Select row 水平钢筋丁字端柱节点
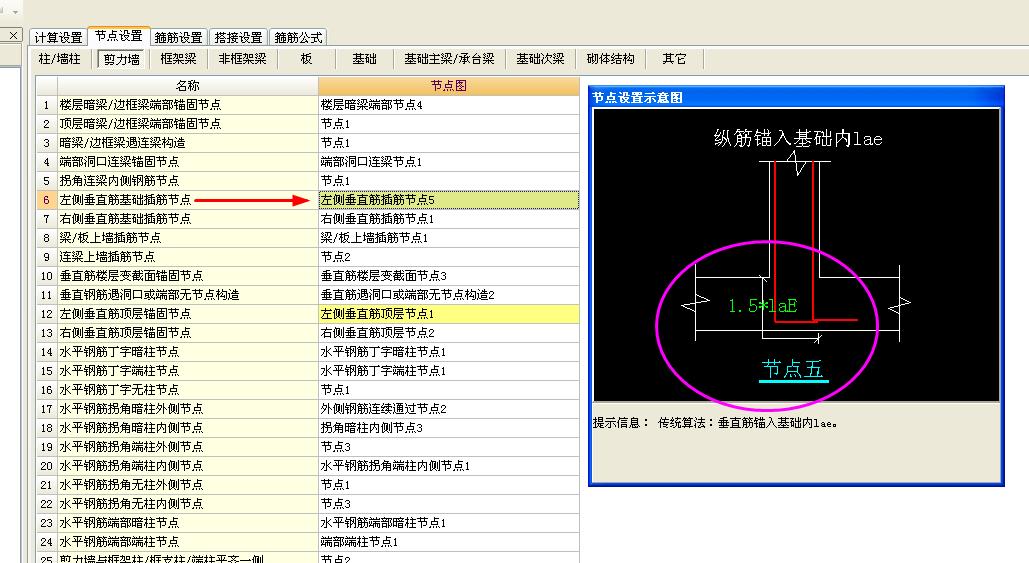The image size is (1029, 563). pos(188,371)
